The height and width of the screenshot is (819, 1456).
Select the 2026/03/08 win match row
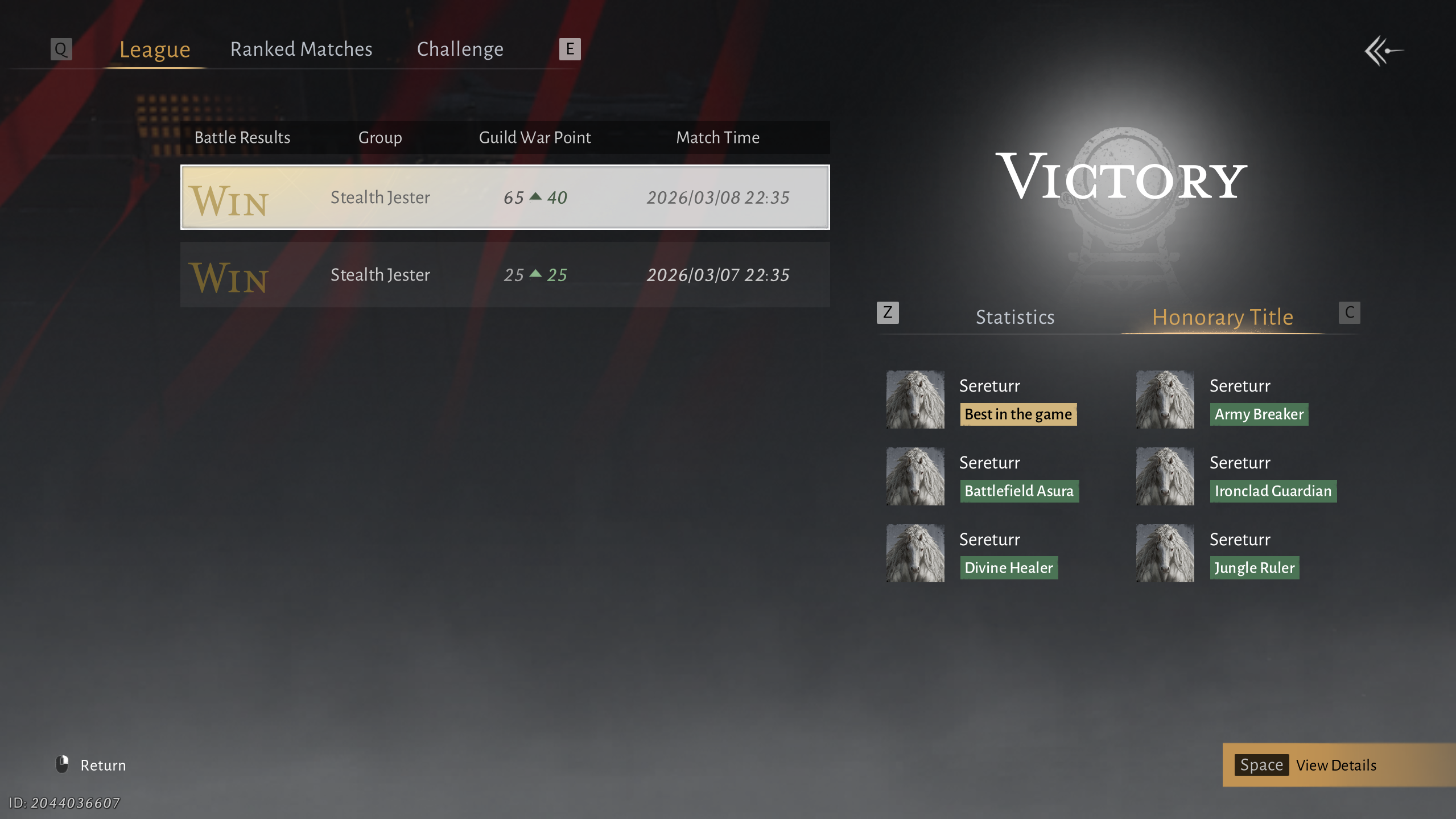pos(505,197)
